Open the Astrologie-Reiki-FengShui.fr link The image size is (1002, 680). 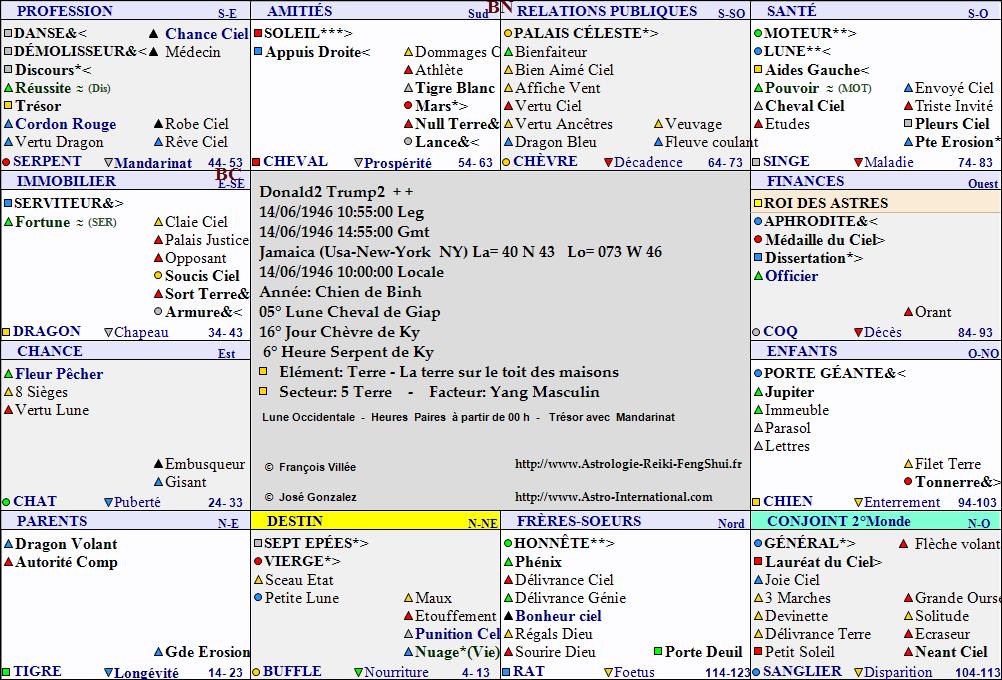628,464
